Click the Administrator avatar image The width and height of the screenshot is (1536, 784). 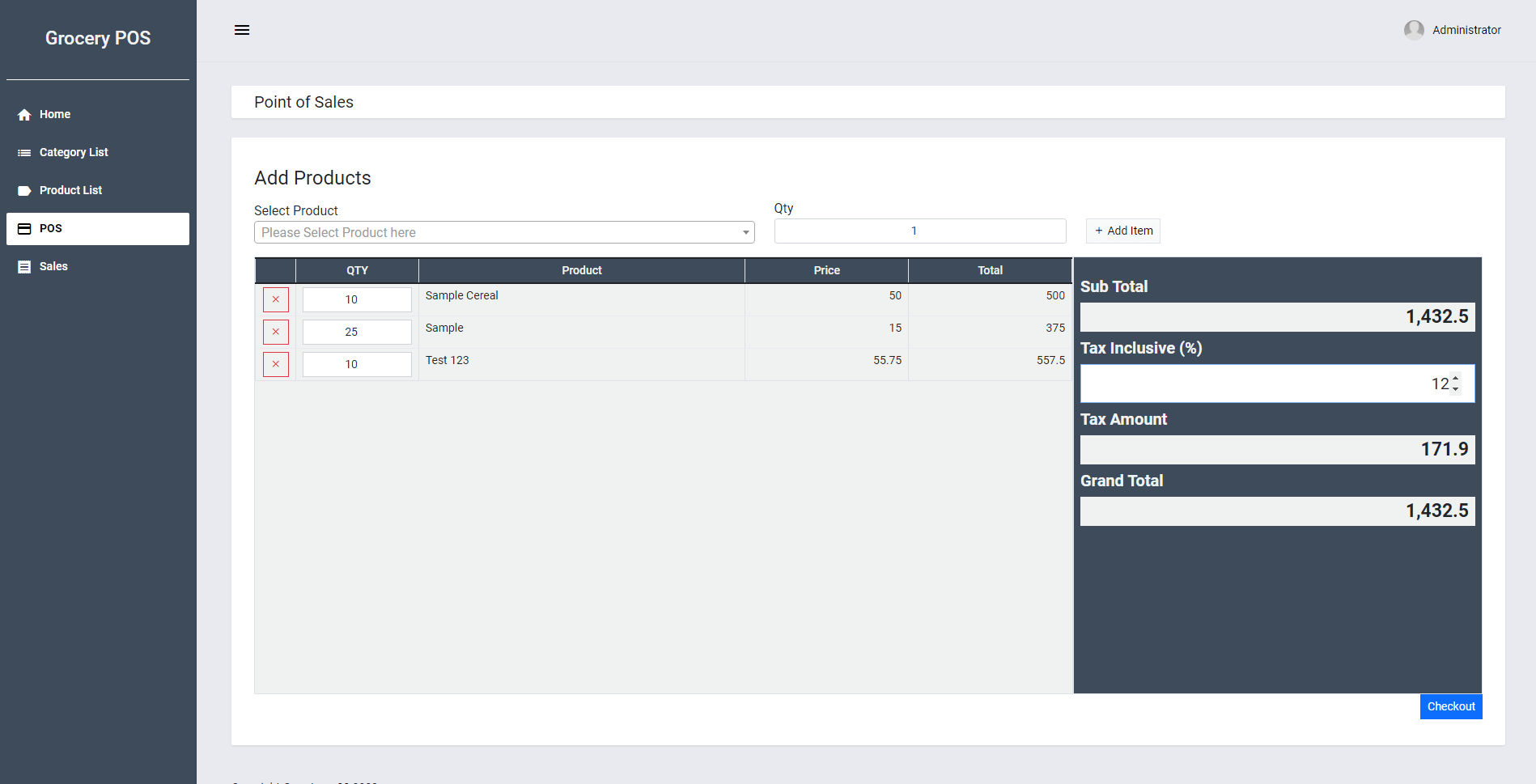click(1414, 30)
